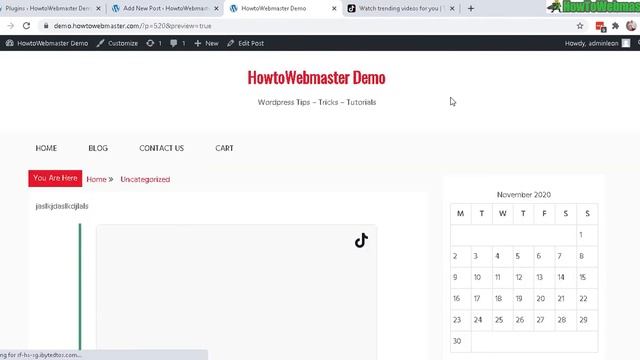Screen dimensions: 640x360
Task: Click the admin avatar thumbnail in admin bar
Action: click(626, 43)
